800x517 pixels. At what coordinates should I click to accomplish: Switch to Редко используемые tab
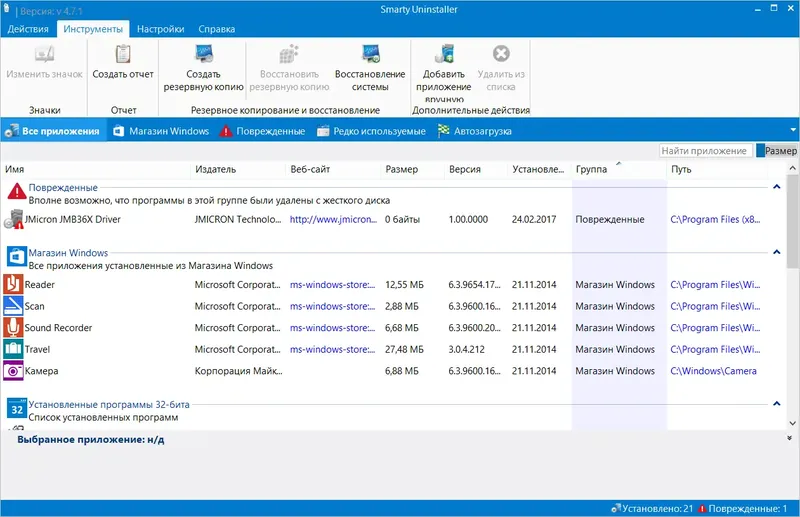pyautogui.click(x=378, y=131)
